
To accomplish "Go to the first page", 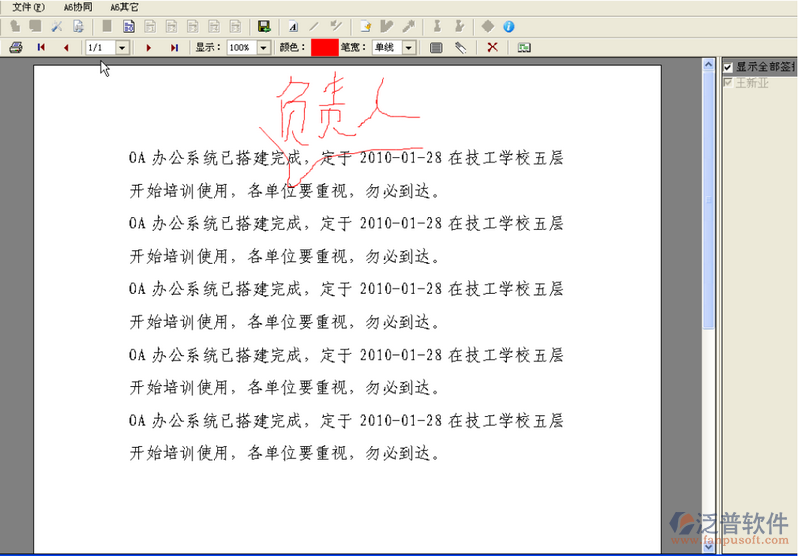I will (x=41, y=47).
